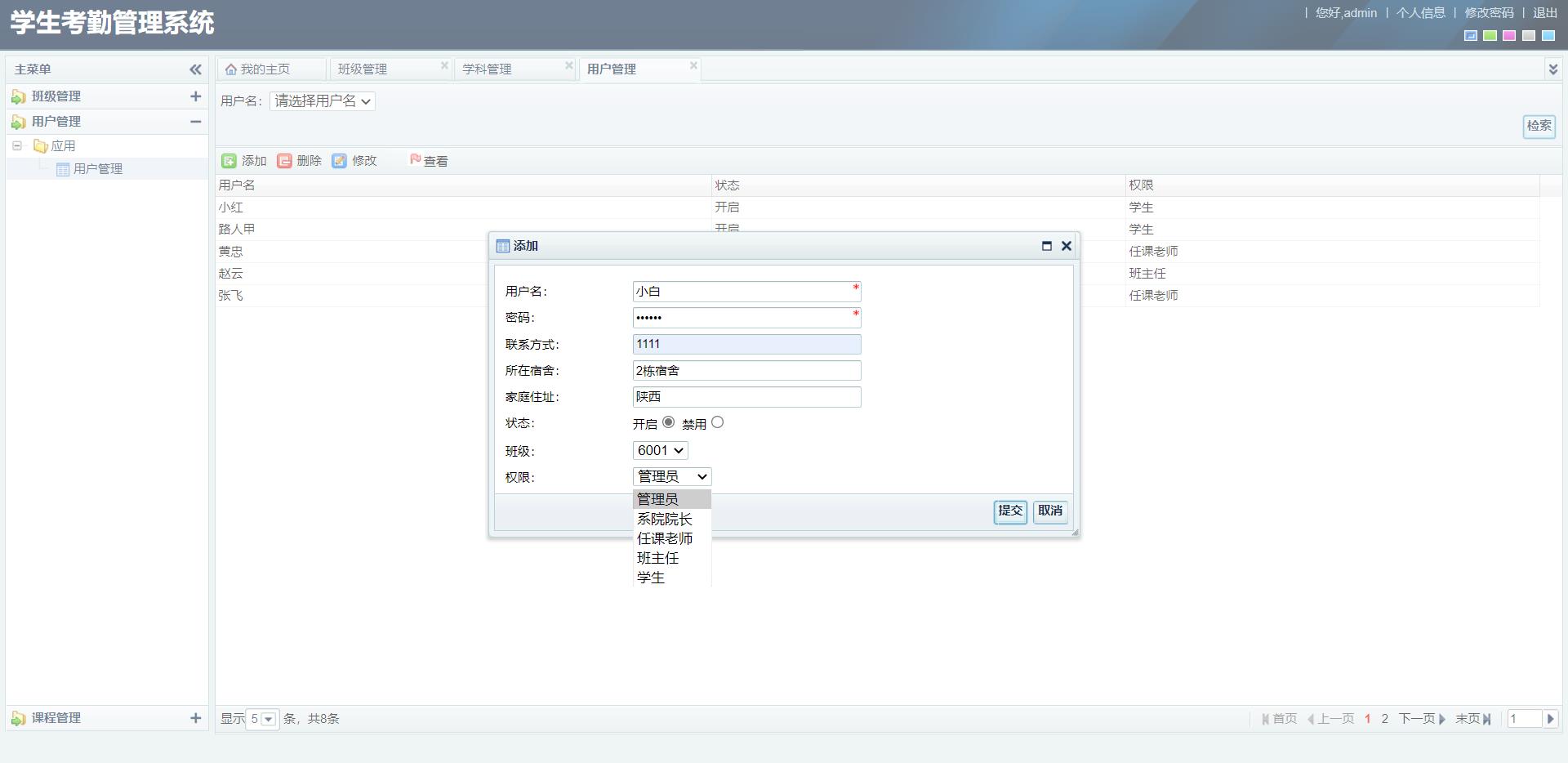Select the green theme swatch
1568x763 pixels.
[1490, 36]
